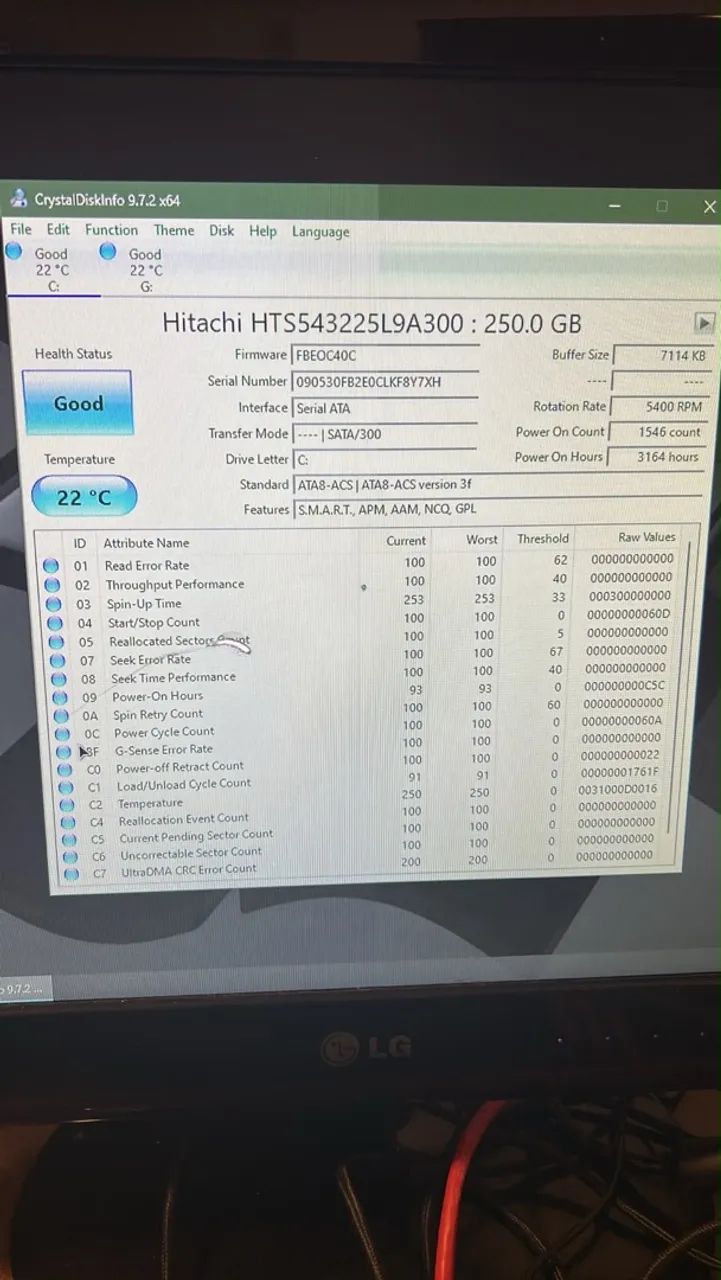The width and height of the screenshot is (721, 1280).
Task: Click the status icon for Reallocation Event Count
Action: click(68, 823)
